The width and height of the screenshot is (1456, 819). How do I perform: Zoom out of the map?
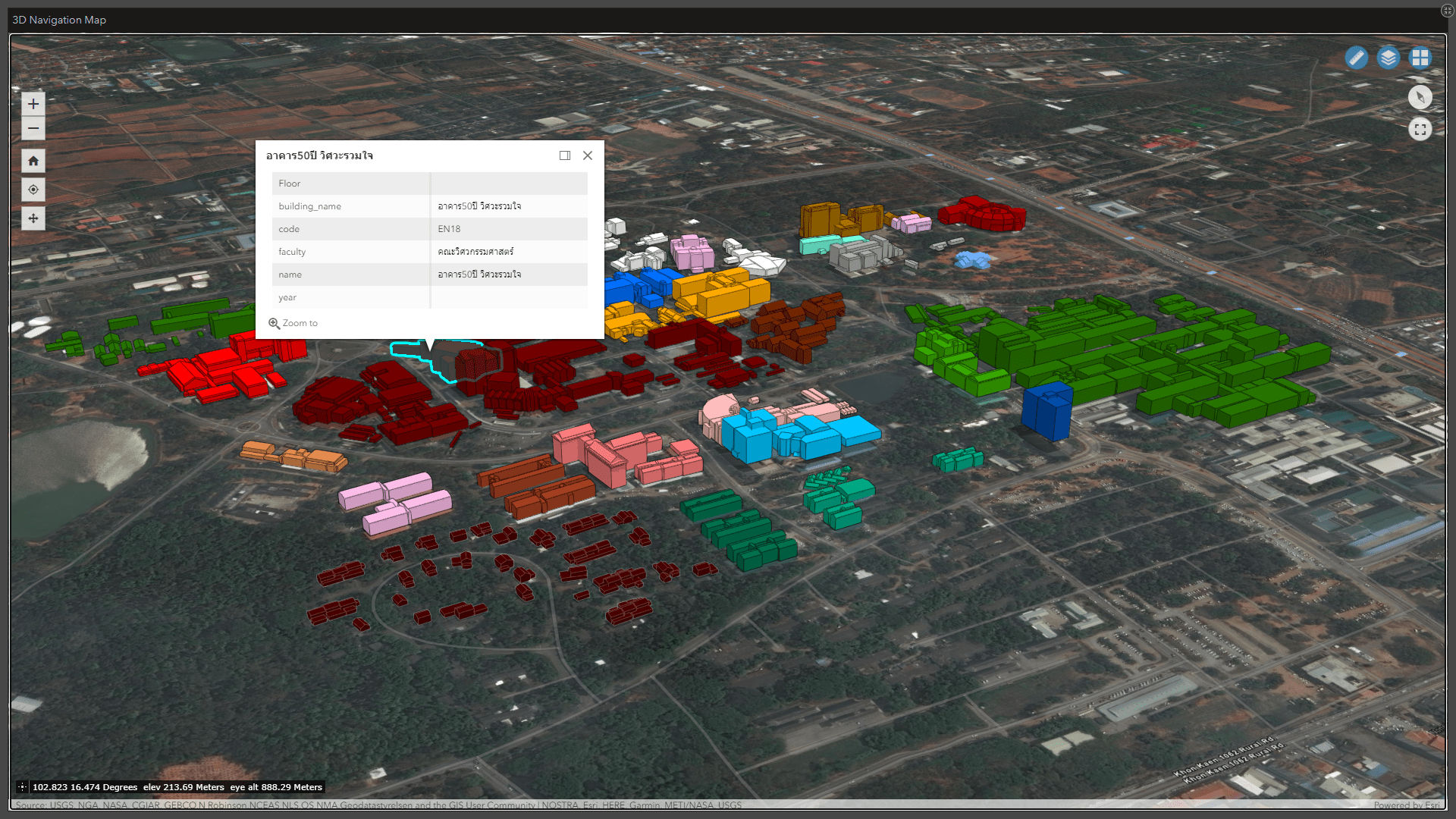pyautogui.click(x=33, y=128)
